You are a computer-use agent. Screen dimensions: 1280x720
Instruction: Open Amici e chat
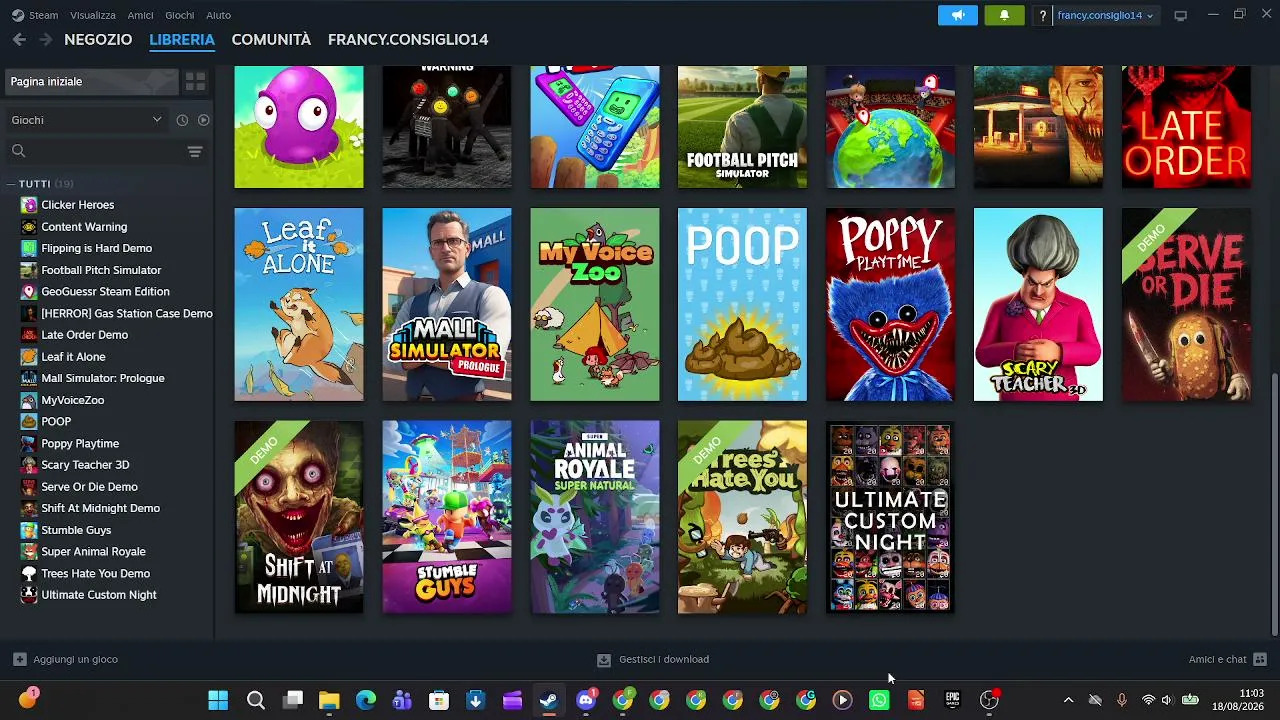point(1218,659)
